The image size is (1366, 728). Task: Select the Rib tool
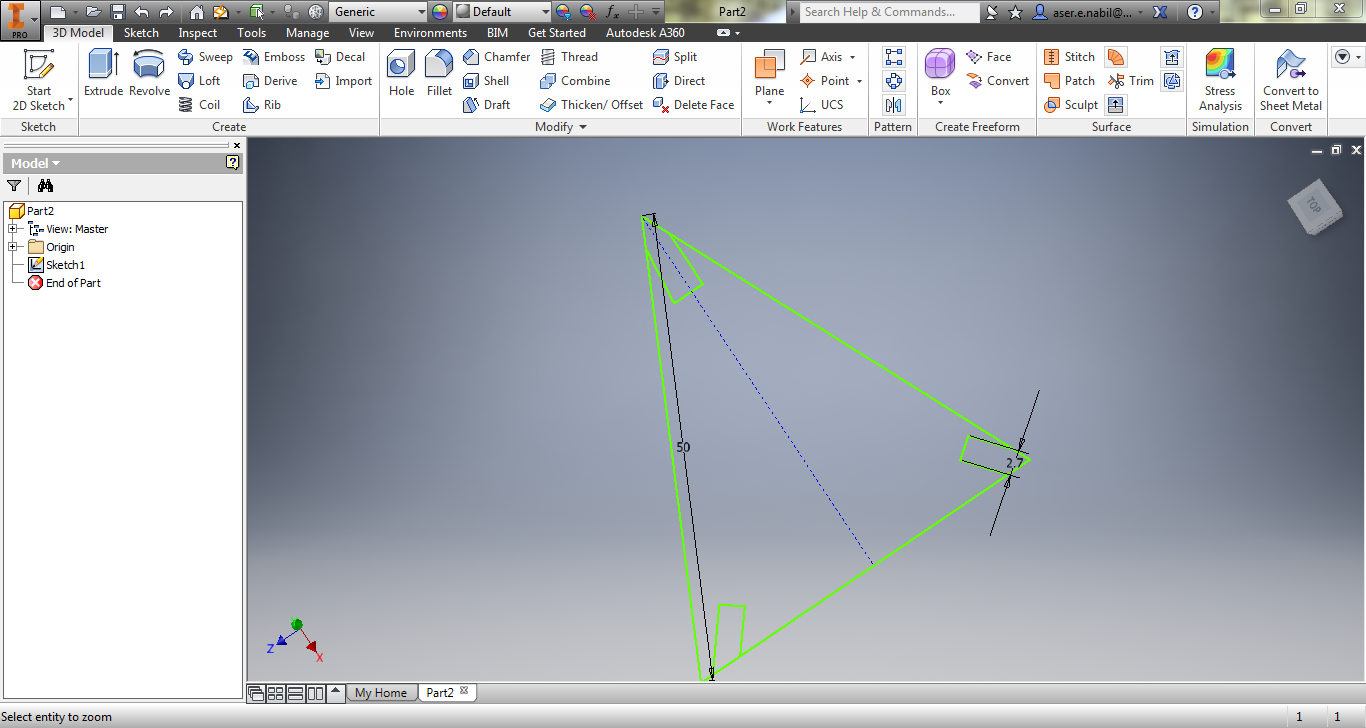262,105
